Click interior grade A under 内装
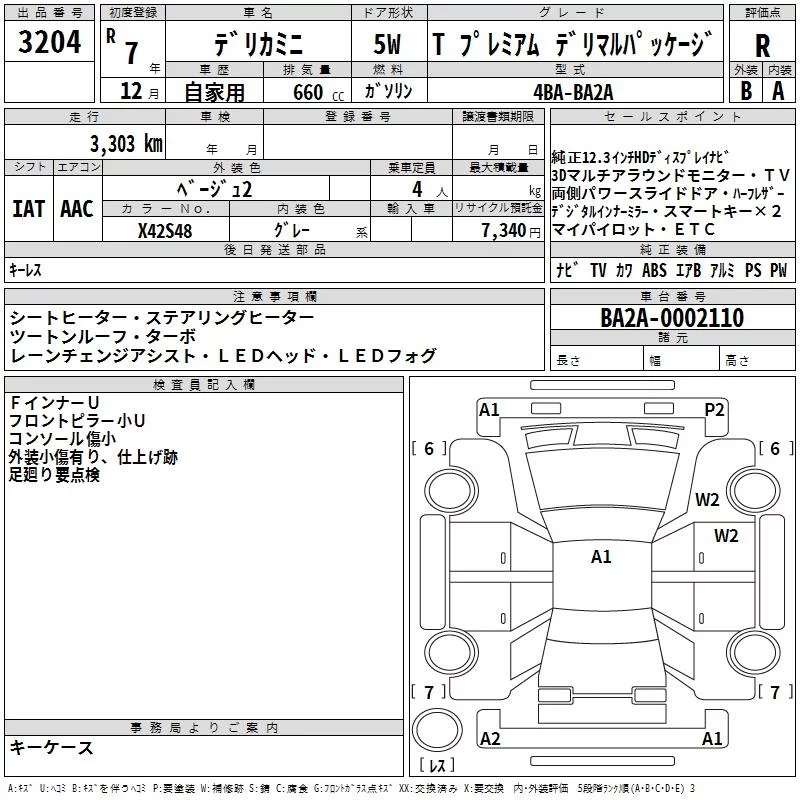This screenshot has width=800, height=800. (778, 91)
